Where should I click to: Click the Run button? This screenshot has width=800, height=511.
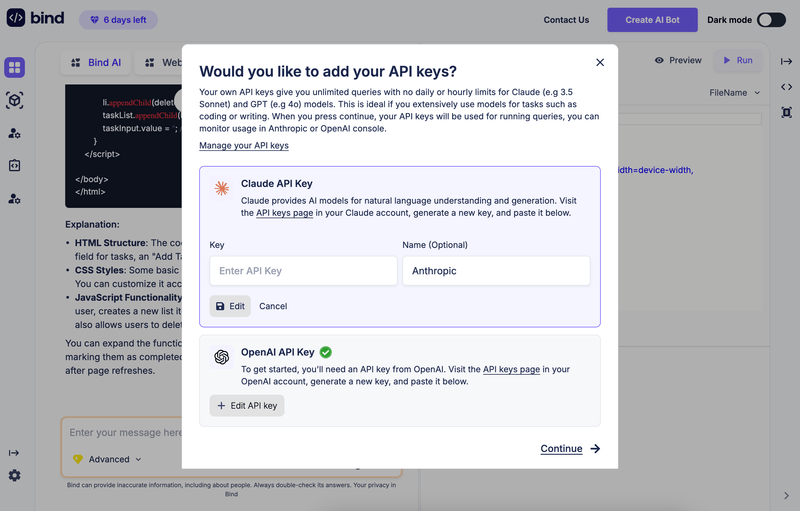(738, 60)
